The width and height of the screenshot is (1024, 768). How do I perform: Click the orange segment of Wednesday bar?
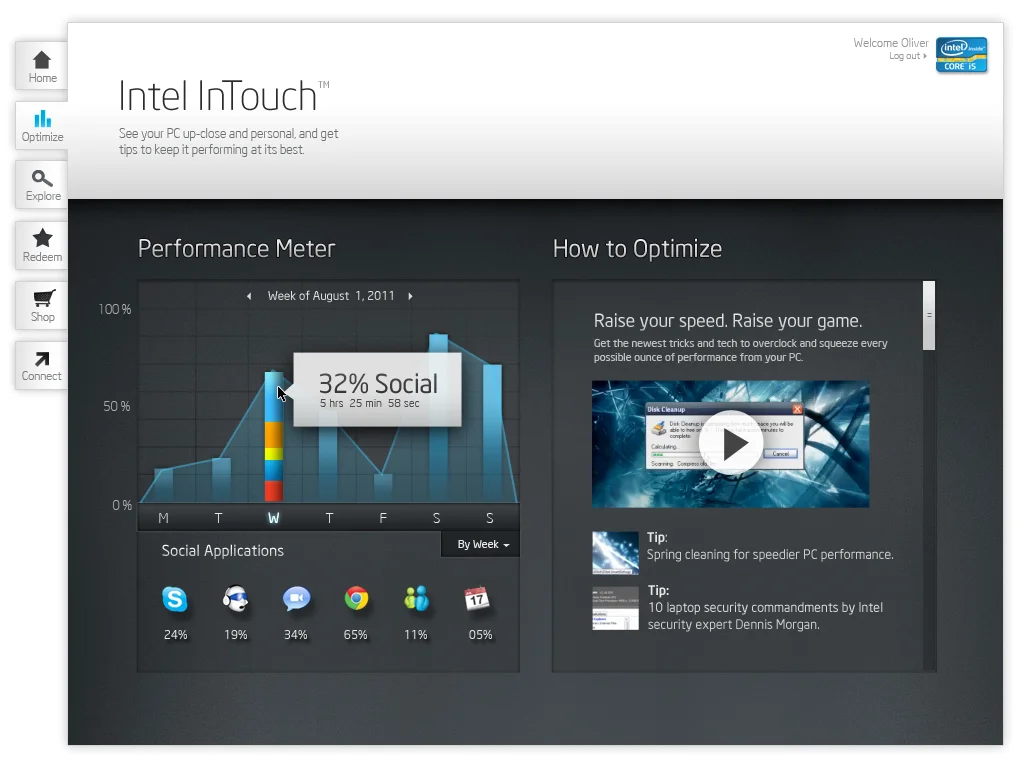pos(274,435)
